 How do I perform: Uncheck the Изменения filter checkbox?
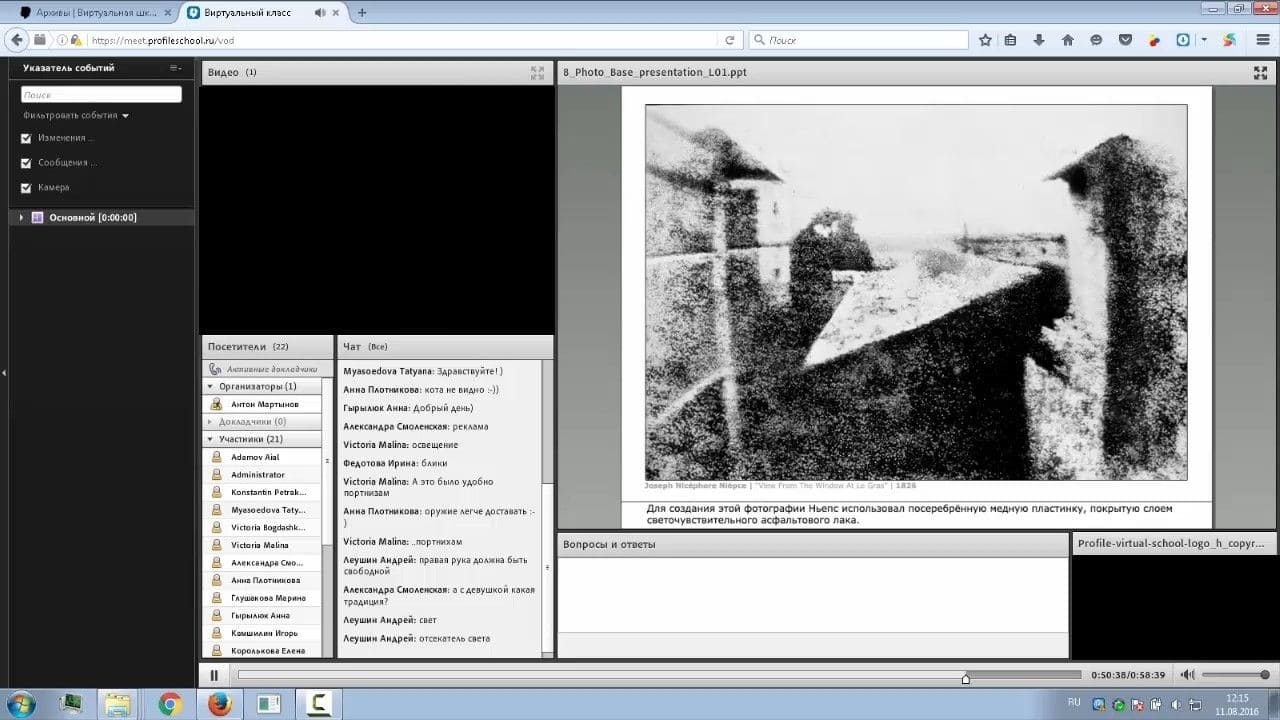coord(26,138)
